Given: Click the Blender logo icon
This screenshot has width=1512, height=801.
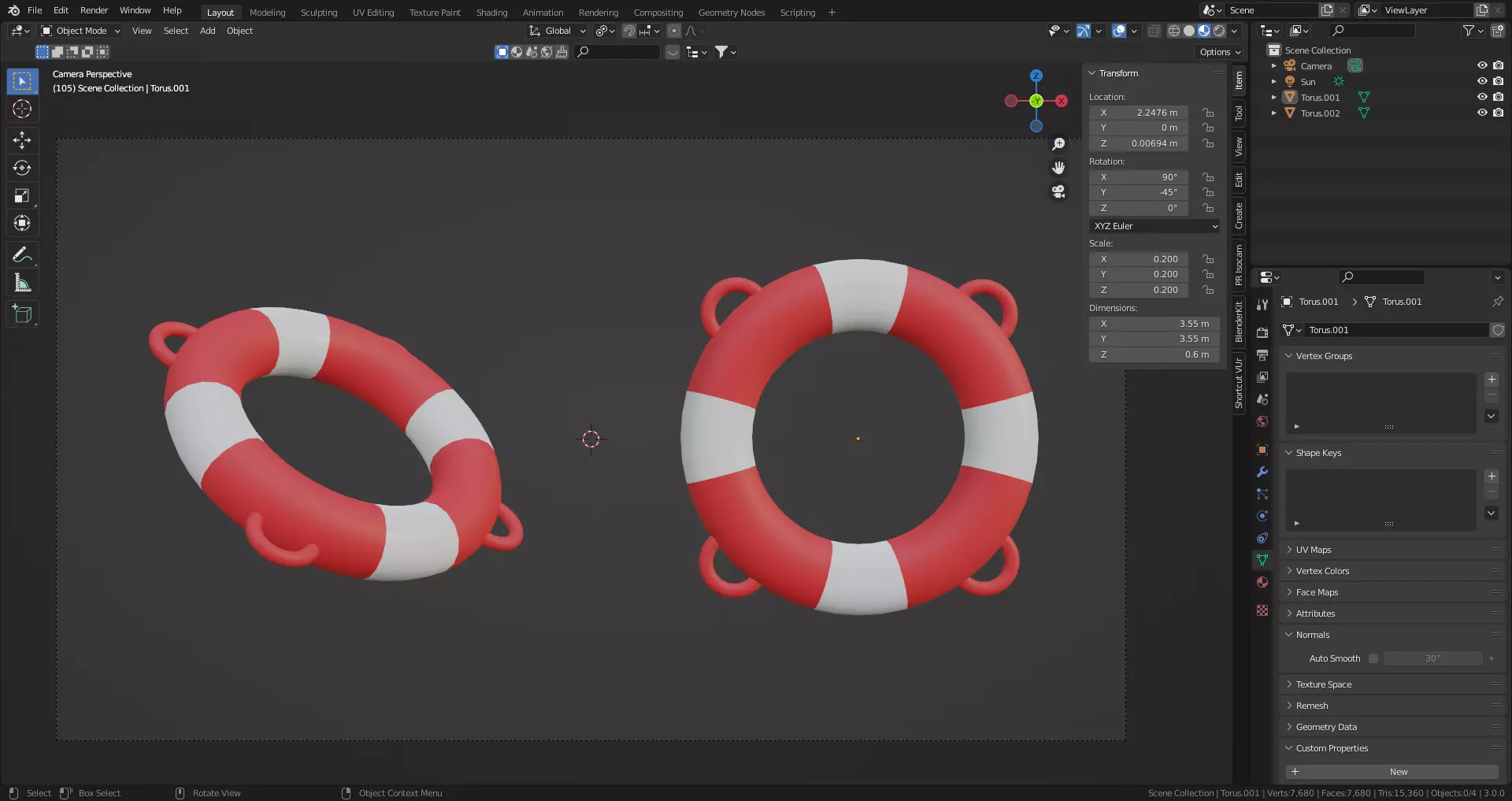Looking at the screenshot, I should [13, 10].
